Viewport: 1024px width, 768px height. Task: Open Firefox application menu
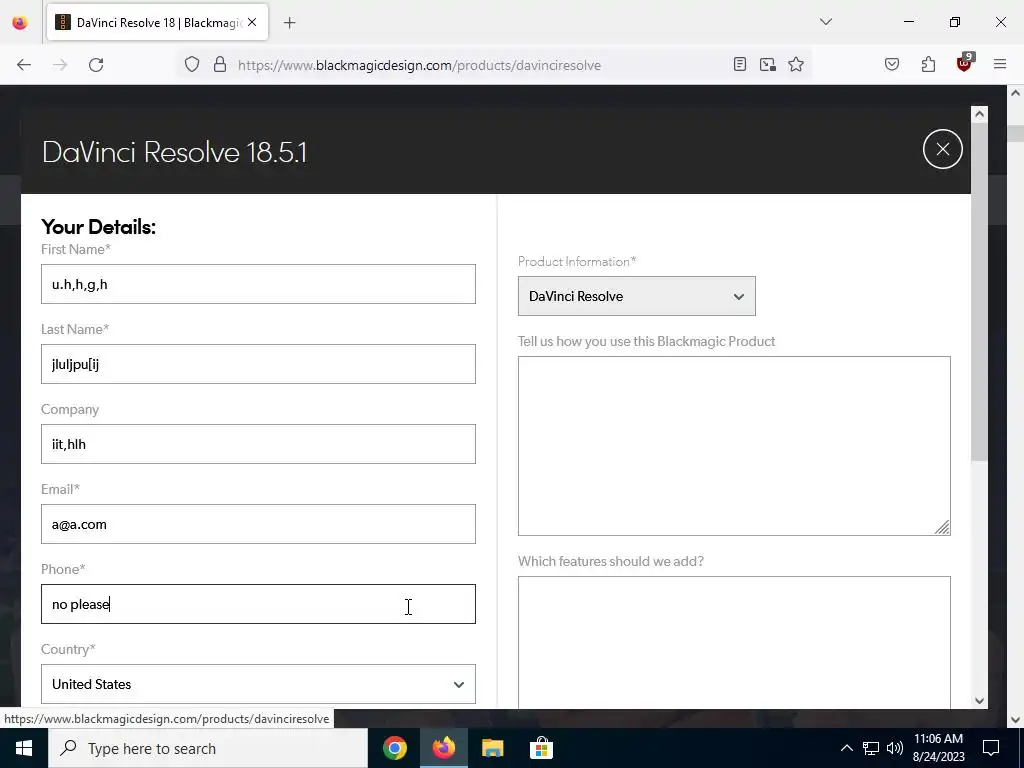point(1000,65)
